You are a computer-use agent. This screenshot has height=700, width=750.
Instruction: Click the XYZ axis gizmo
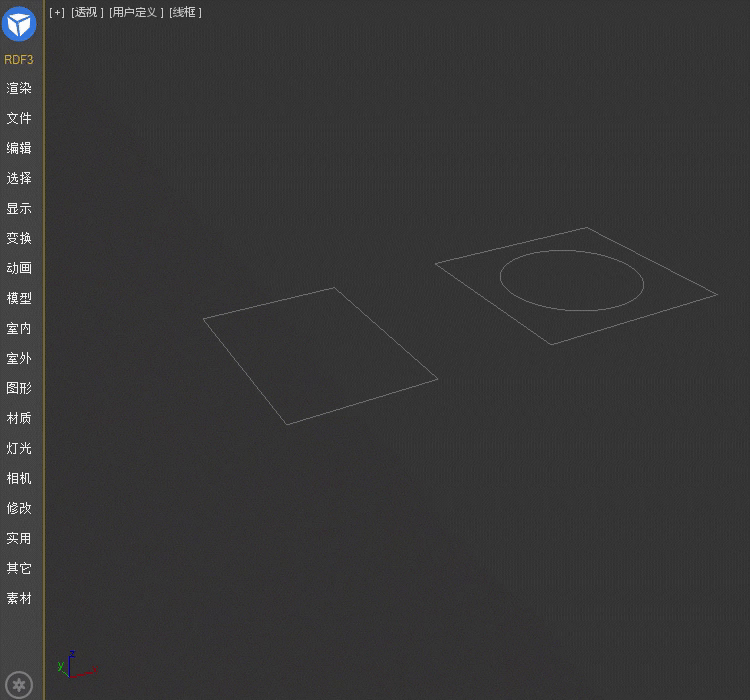click(77, 664)
